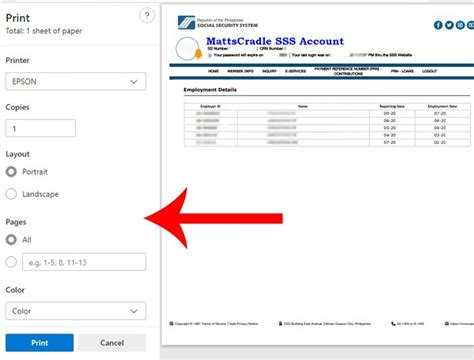Viewport: 474px width, 360px height.
Task: Click the Employment Date column header
Action: click(442, 106)
